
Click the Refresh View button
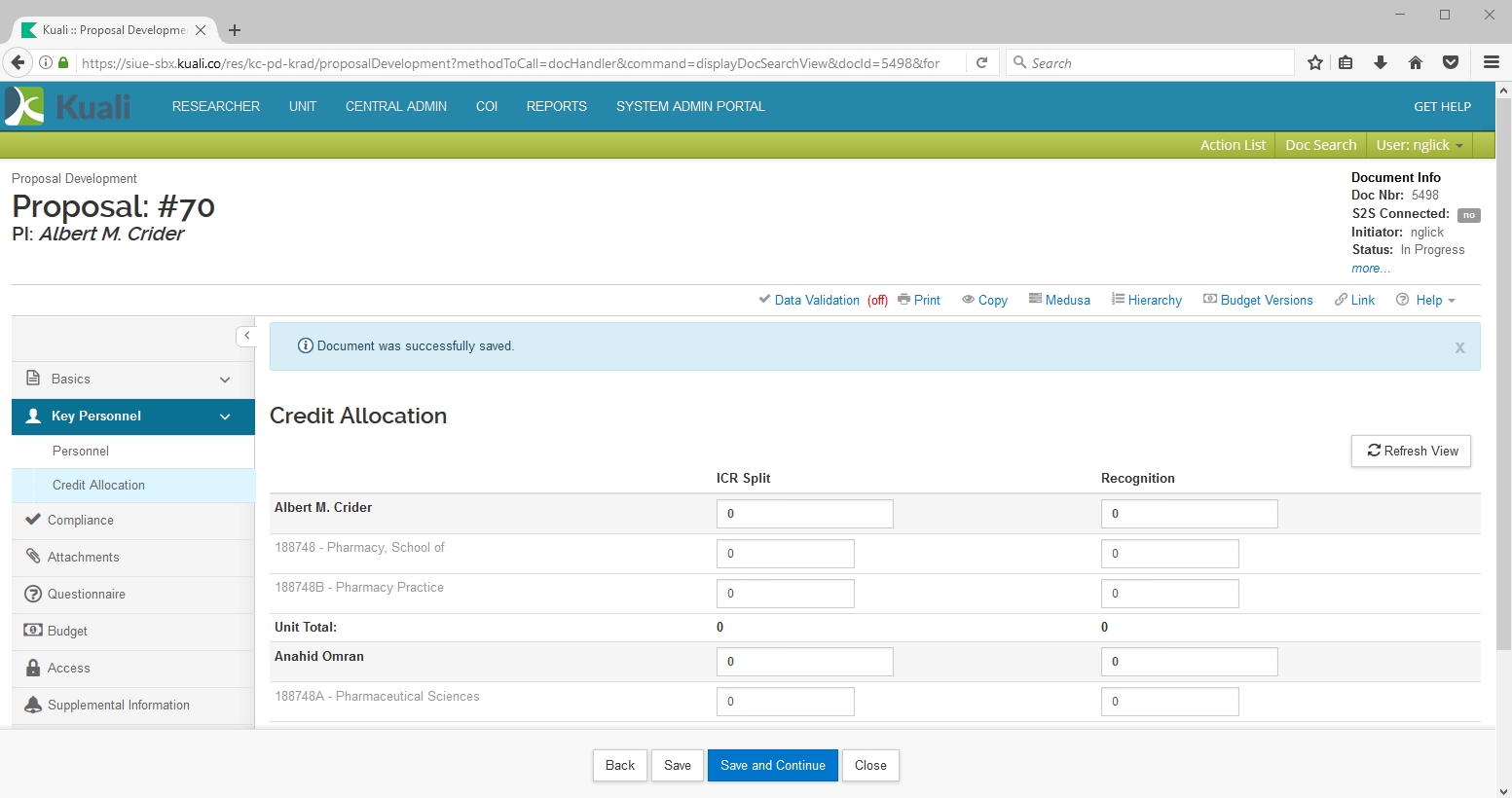click(x=1411, y=451)
